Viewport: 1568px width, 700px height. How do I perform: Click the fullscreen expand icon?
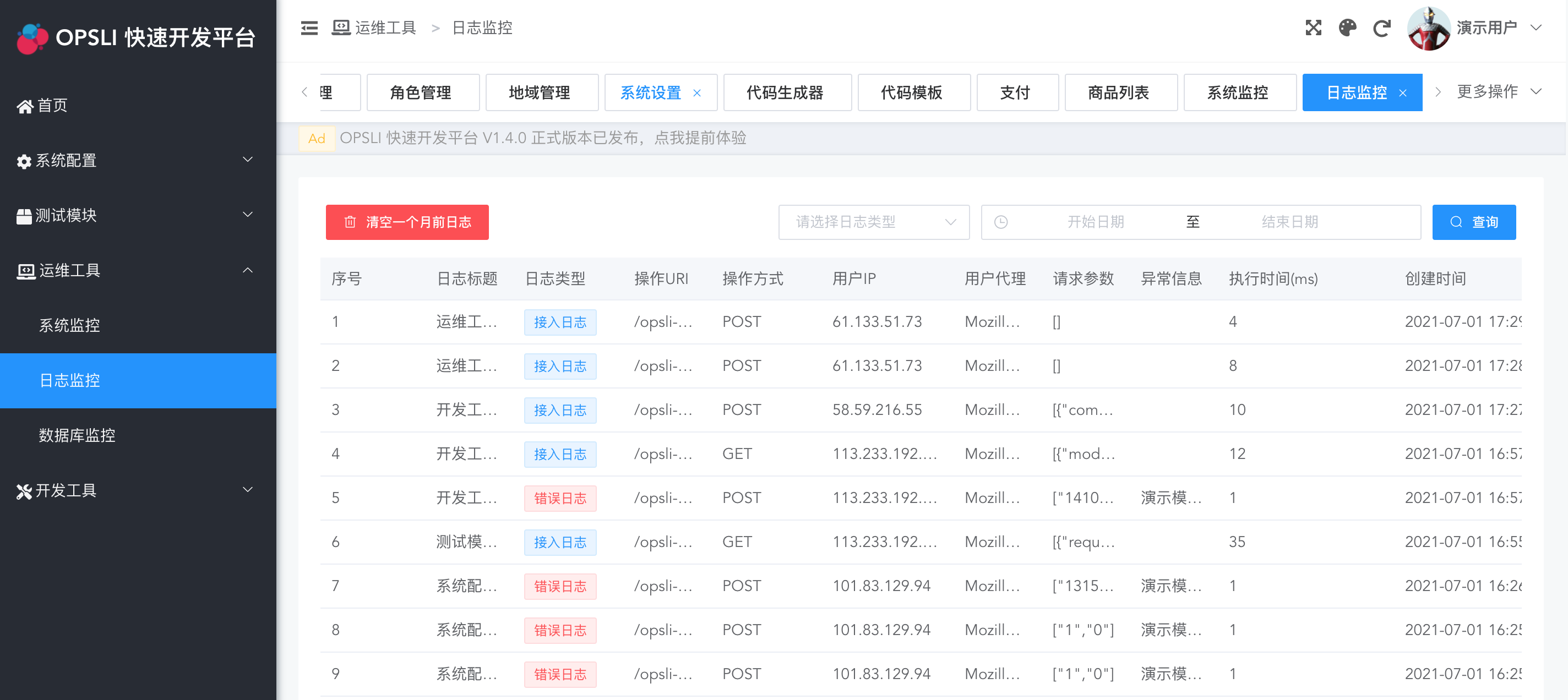pos(1313,28)
